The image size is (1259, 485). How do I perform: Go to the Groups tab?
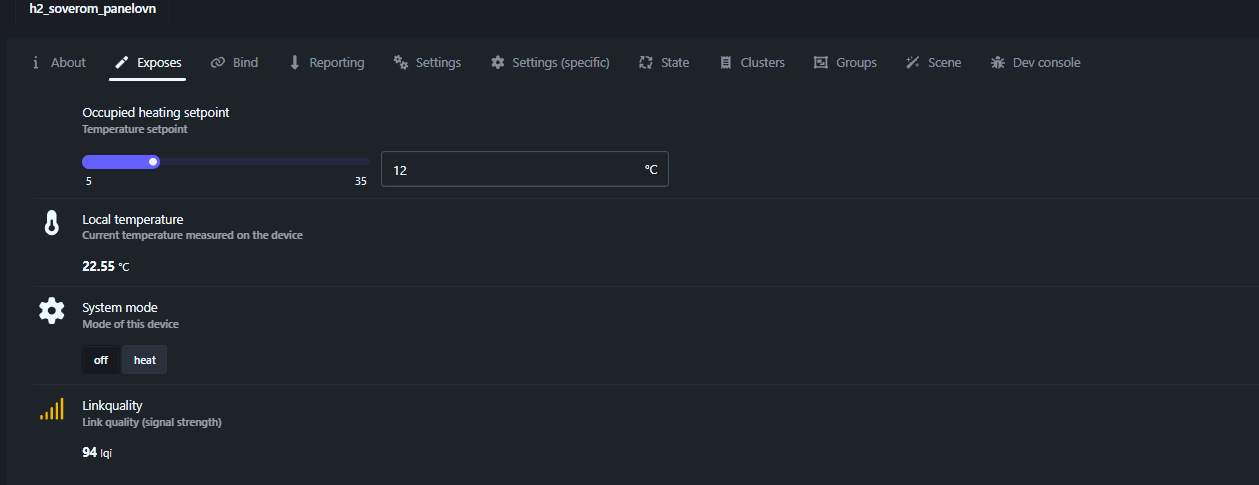click(x=845, y=63)
